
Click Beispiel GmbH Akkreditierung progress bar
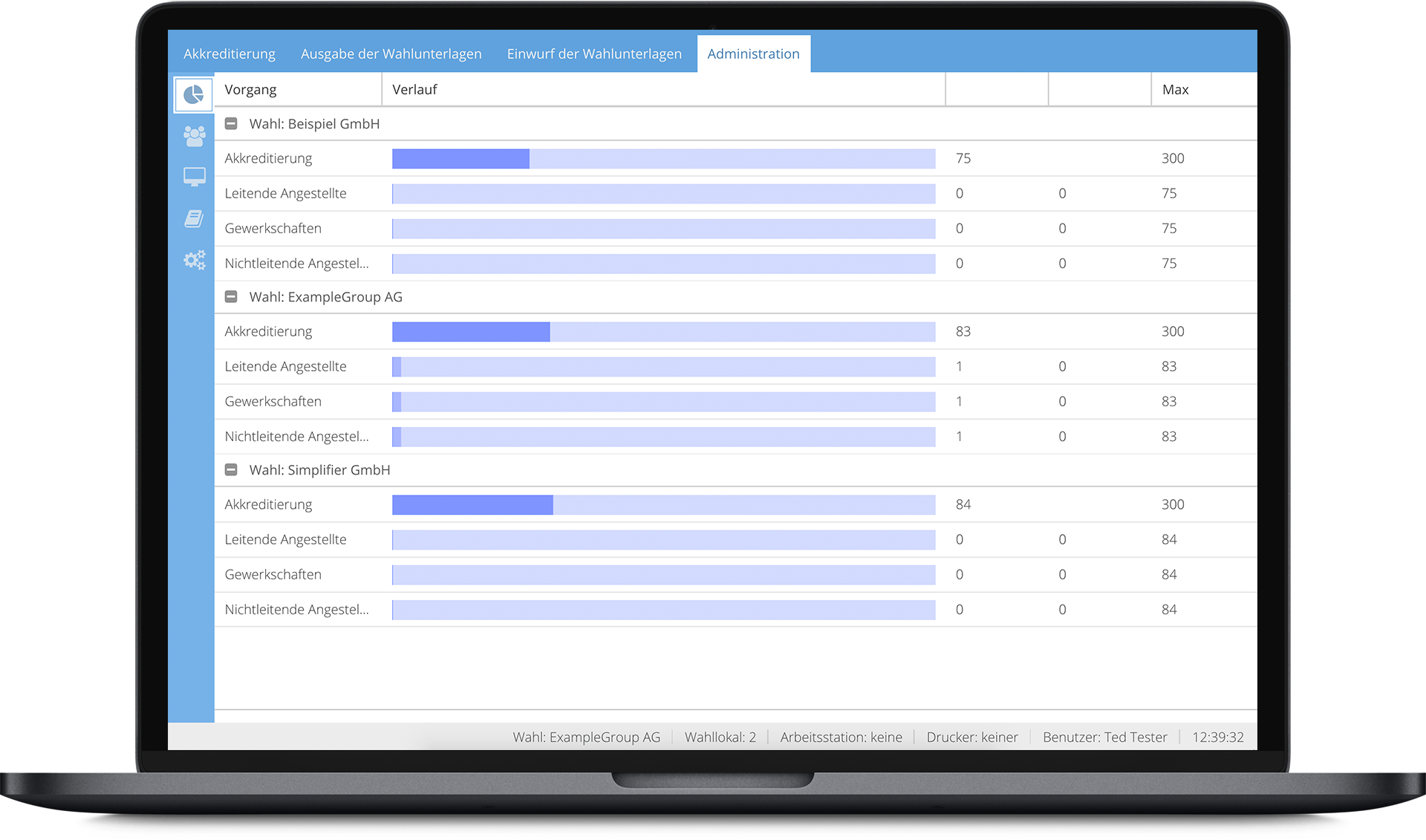coord(663,159)
